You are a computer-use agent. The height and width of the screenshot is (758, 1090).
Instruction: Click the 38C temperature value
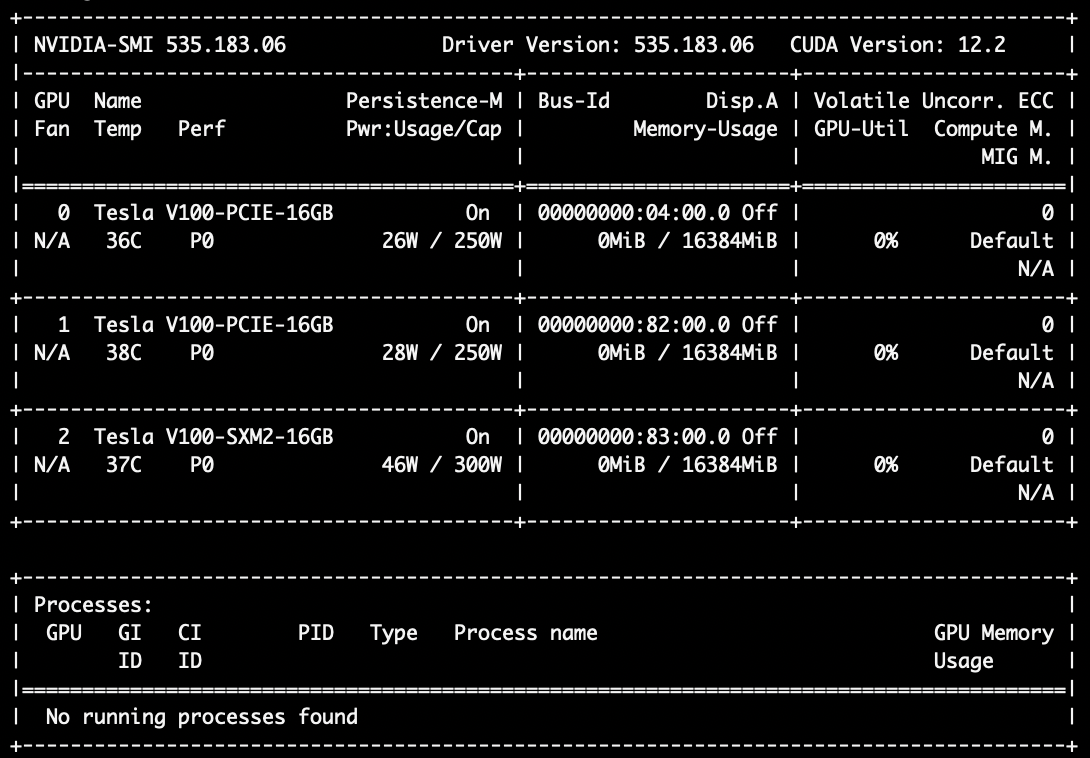[x=124, y=353]
